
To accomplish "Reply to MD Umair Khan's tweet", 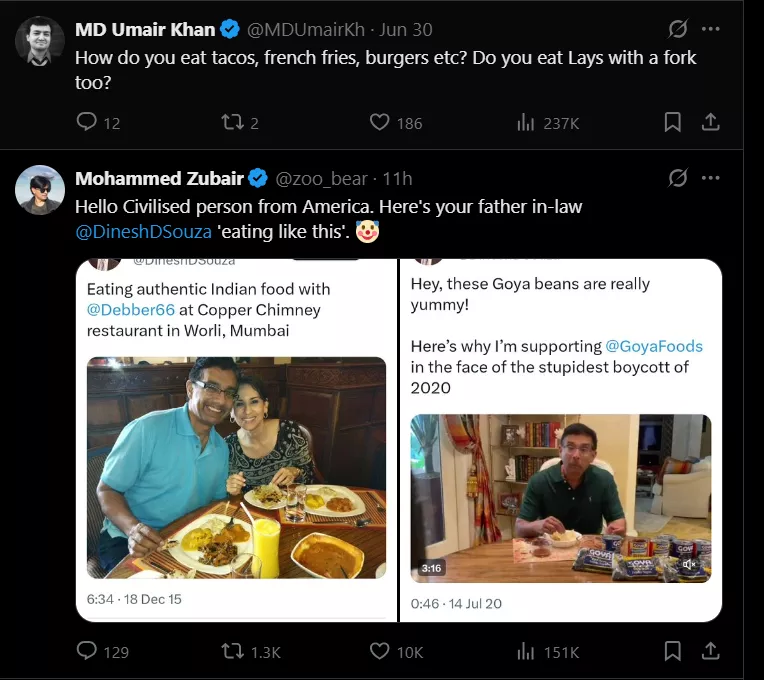I will tap(87, 122).
